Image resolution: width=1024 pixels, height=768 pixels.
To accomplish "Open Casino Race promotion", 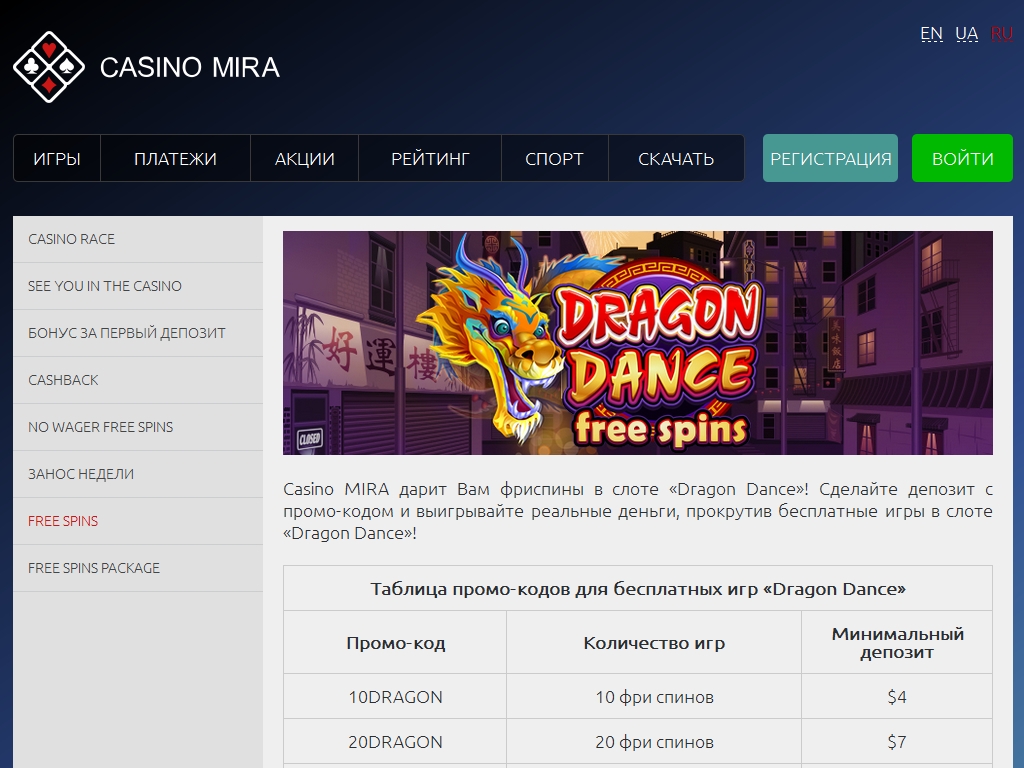I will coord(72,239).
